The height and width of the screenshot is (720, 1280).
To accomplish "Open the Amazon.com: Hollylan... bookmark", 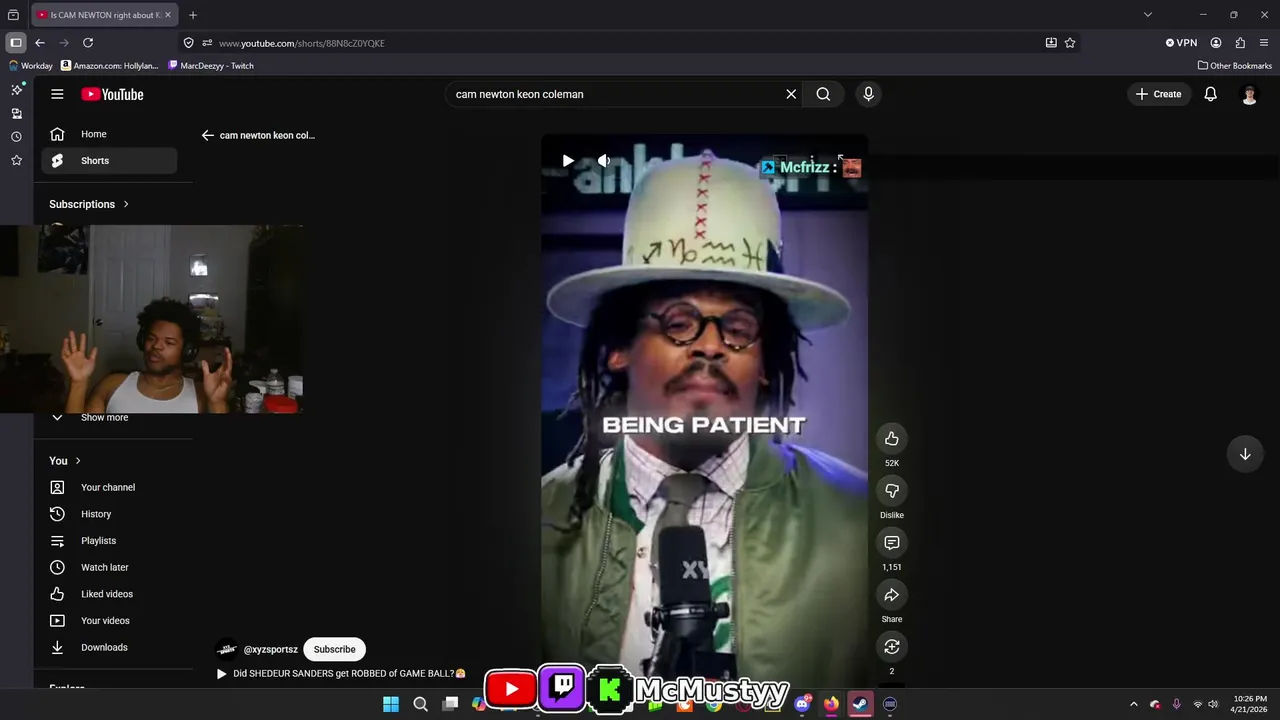I will point(109,66).
